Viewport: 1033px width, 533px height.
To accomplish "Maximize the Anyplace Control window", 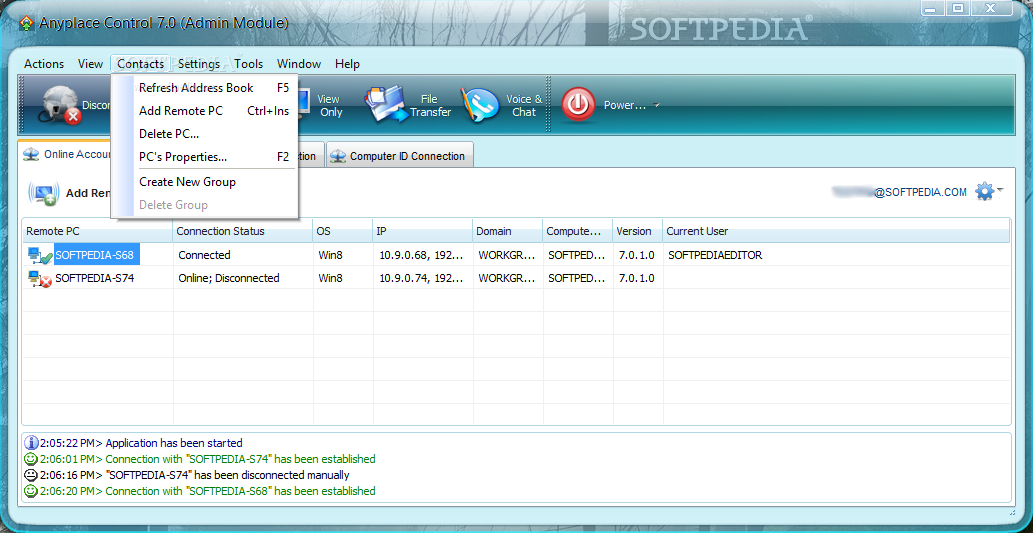I will tap(959, 9).
